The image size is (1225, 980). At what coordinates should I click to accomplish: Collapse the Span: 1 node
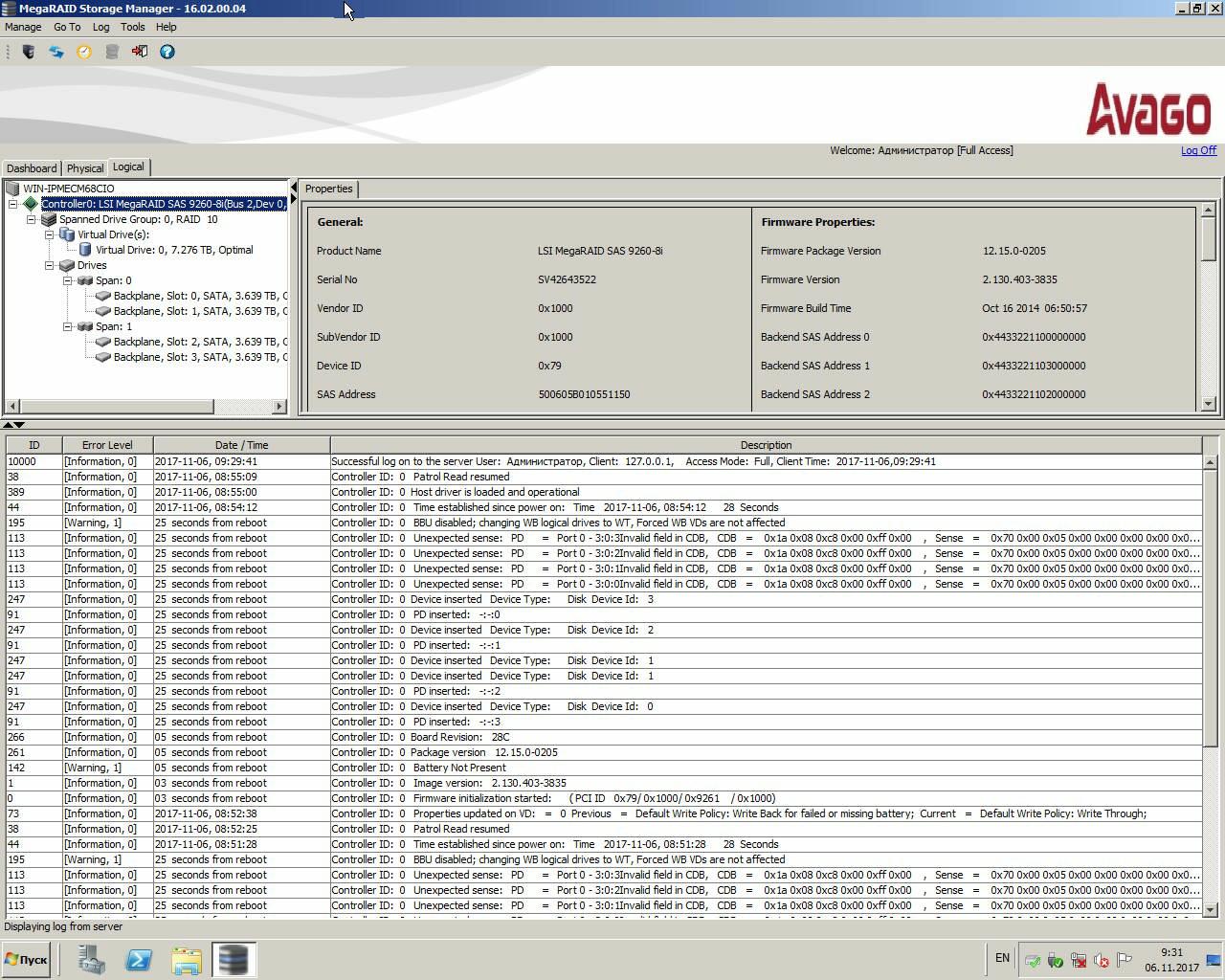(x=68, y=326)
